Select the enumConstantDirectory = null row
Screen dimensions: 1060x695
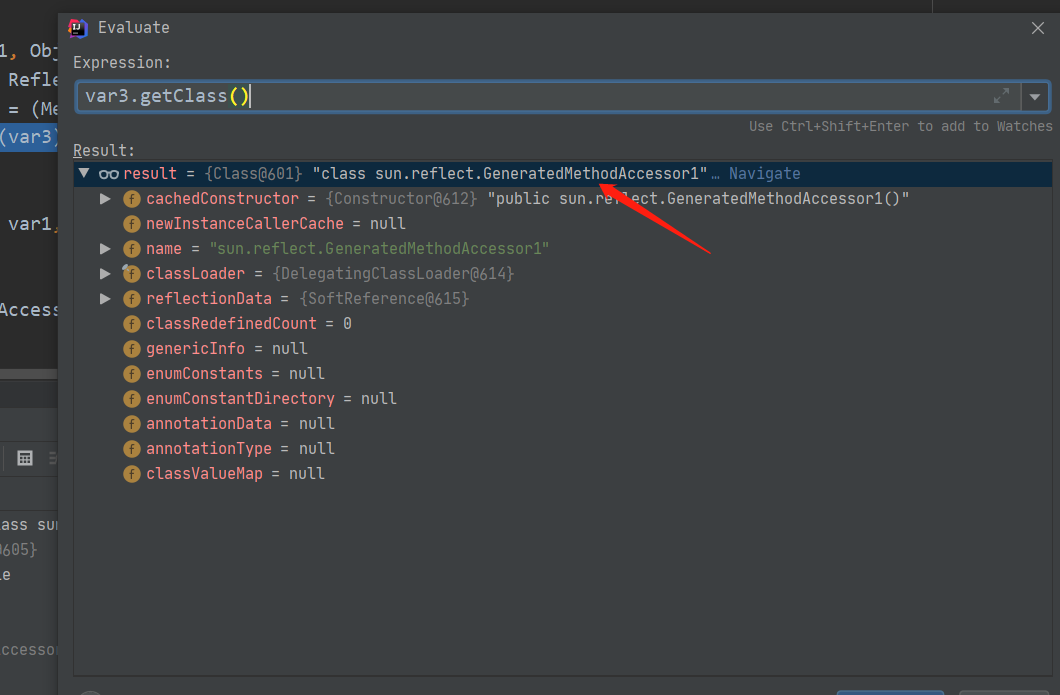(x=562, y=399)
